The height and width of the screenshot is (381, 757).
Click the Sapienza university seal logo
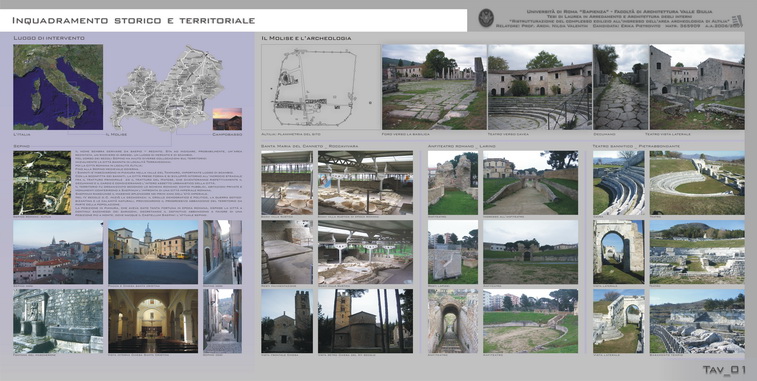(x=486, y=18)
